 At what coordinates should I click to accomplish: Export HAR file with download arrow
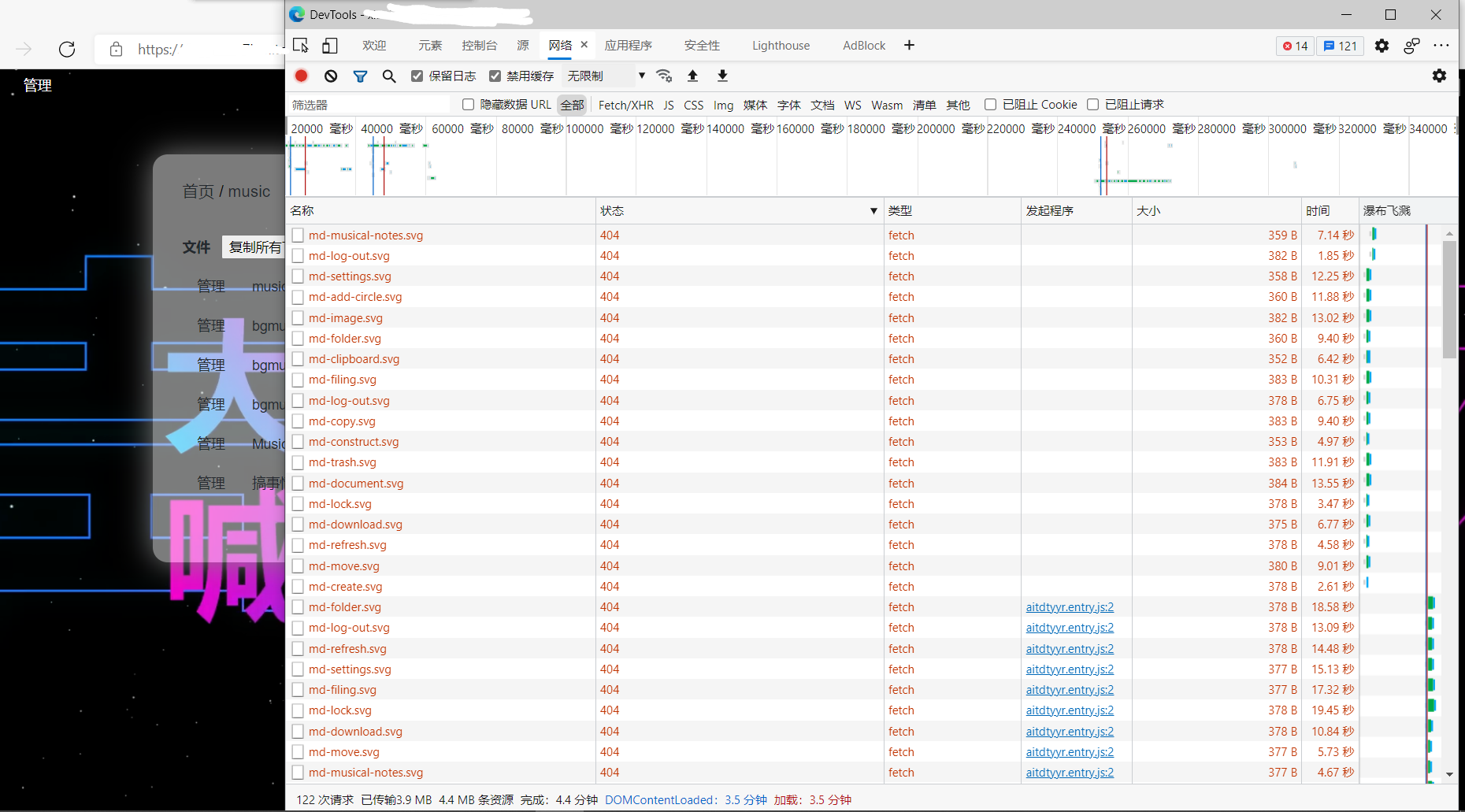click(x=722, y=76)
